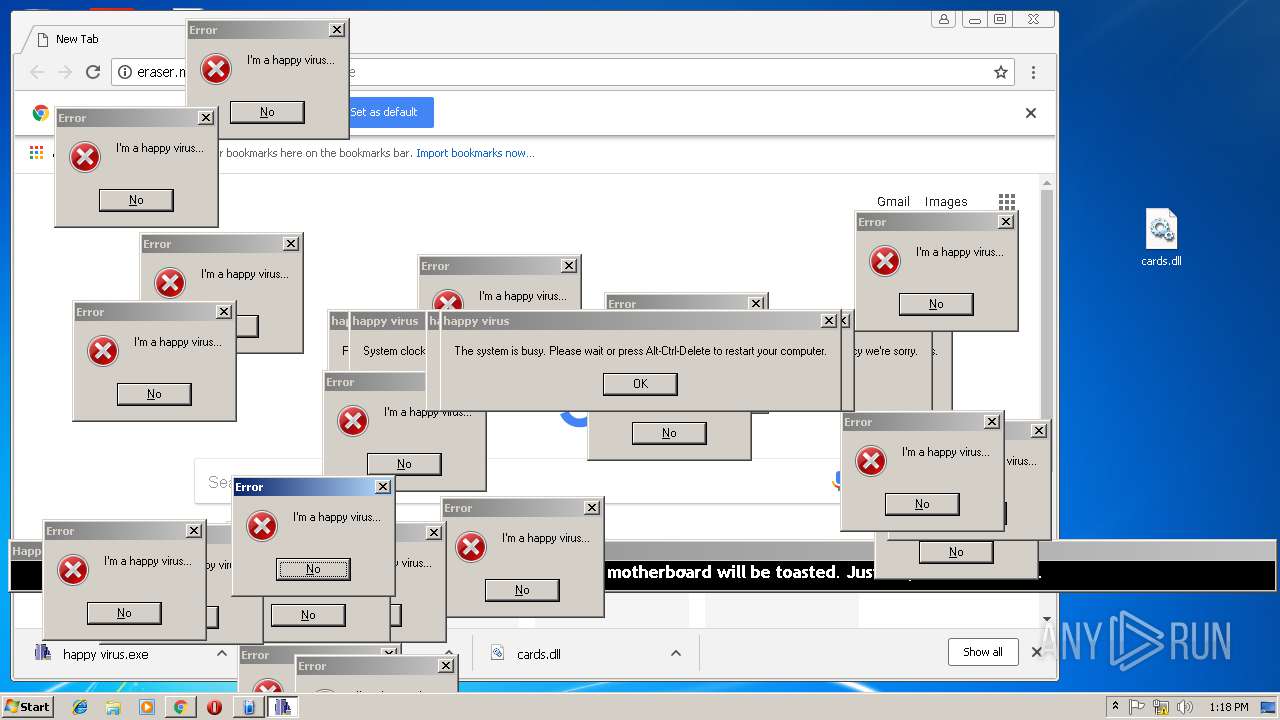
Task: Launch Windows Media Player from taskbar
Action: pos(147,707)
